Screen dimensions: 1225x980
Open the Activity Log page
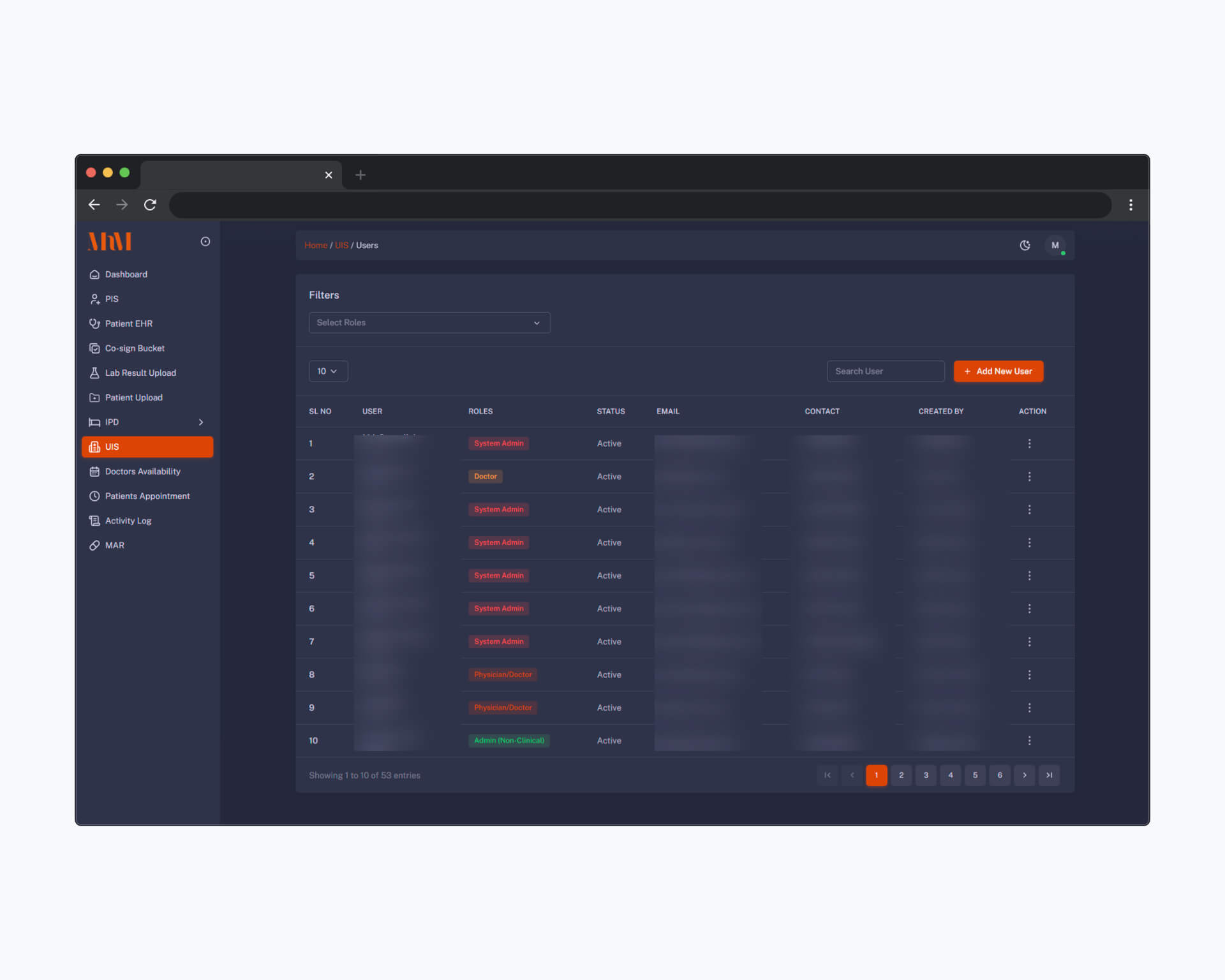pos(128,521)
